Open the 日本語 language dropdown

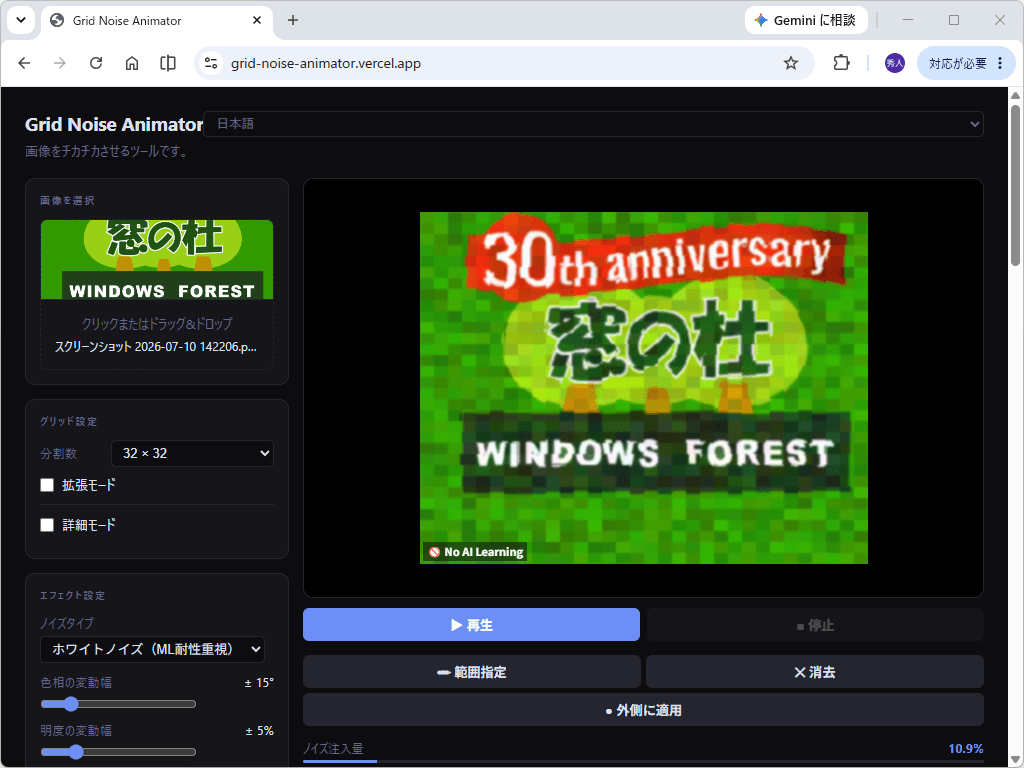(x=593, y=124)
